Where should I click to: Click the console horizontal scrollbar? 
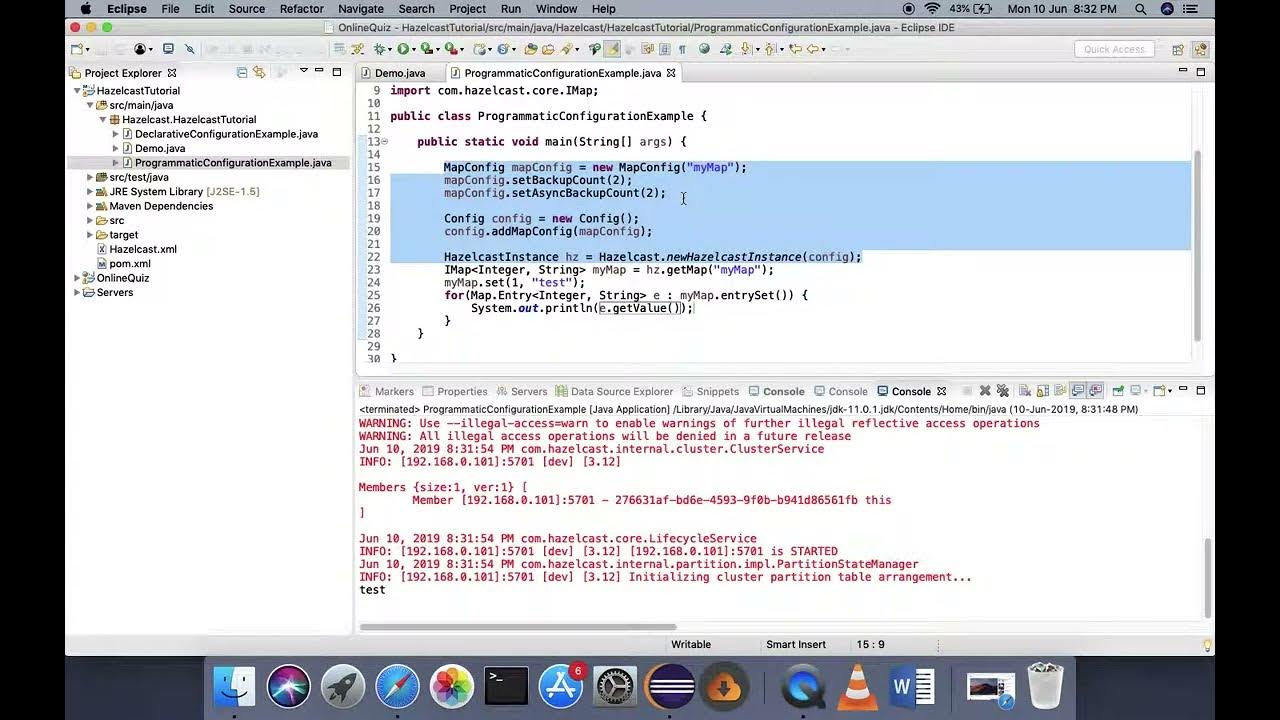pyautogui.click(x=517, y=628)
